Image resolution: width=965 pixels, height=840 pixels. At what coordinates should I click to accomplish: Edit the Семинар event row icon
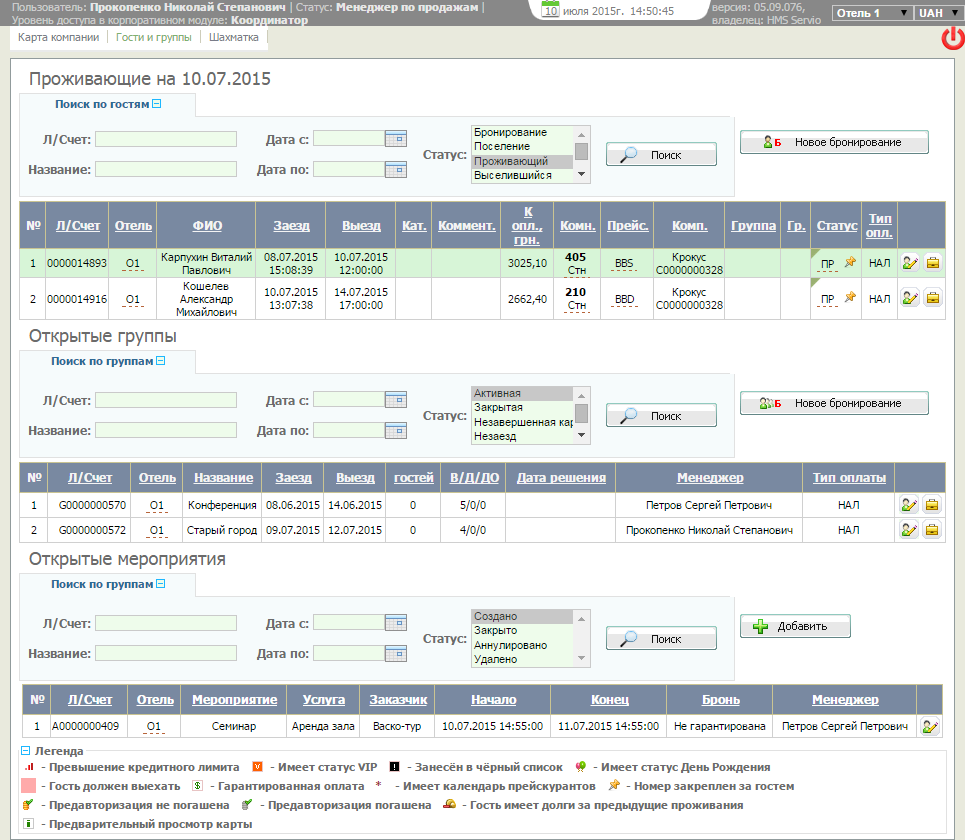point(930,727)
